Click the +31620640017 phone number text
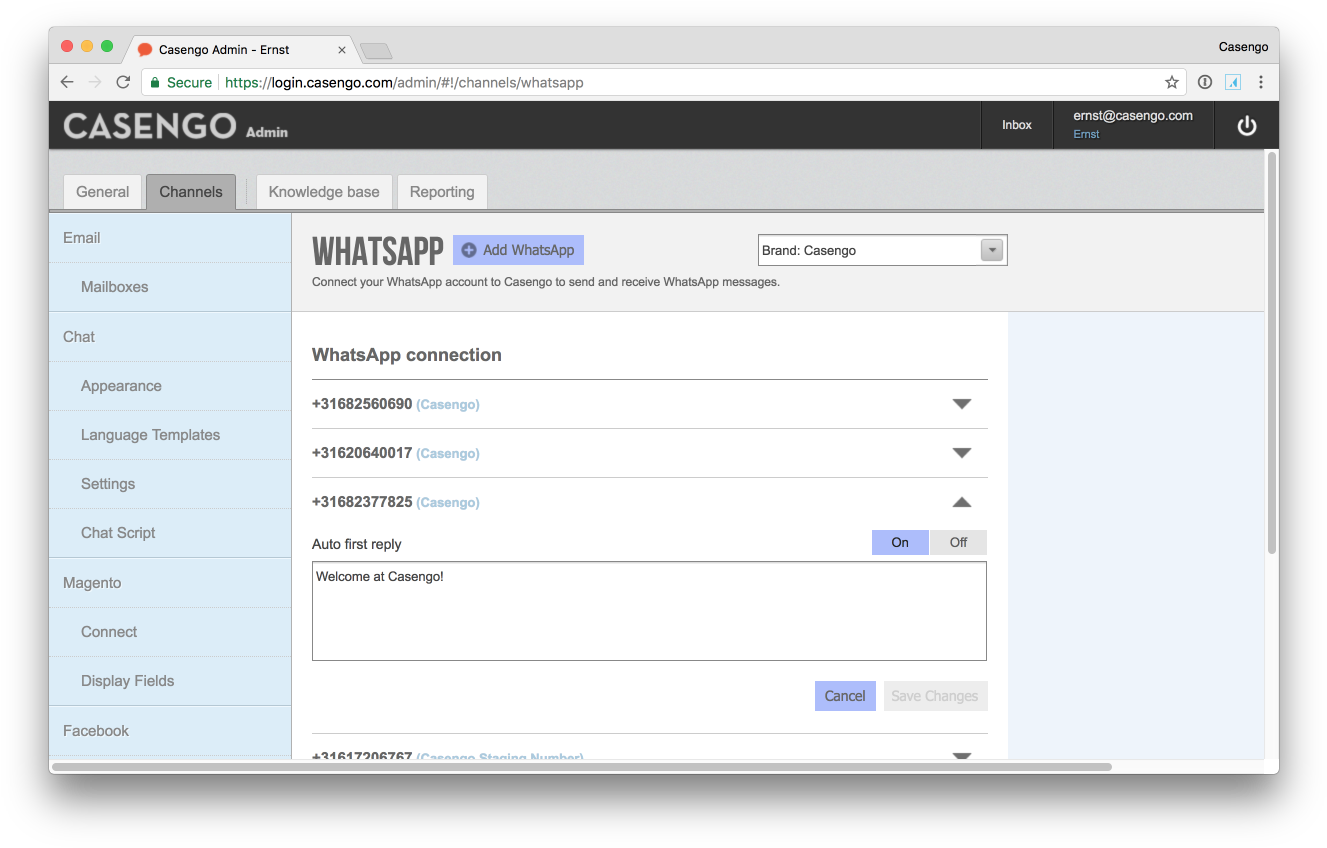 [x=362, y=453]
